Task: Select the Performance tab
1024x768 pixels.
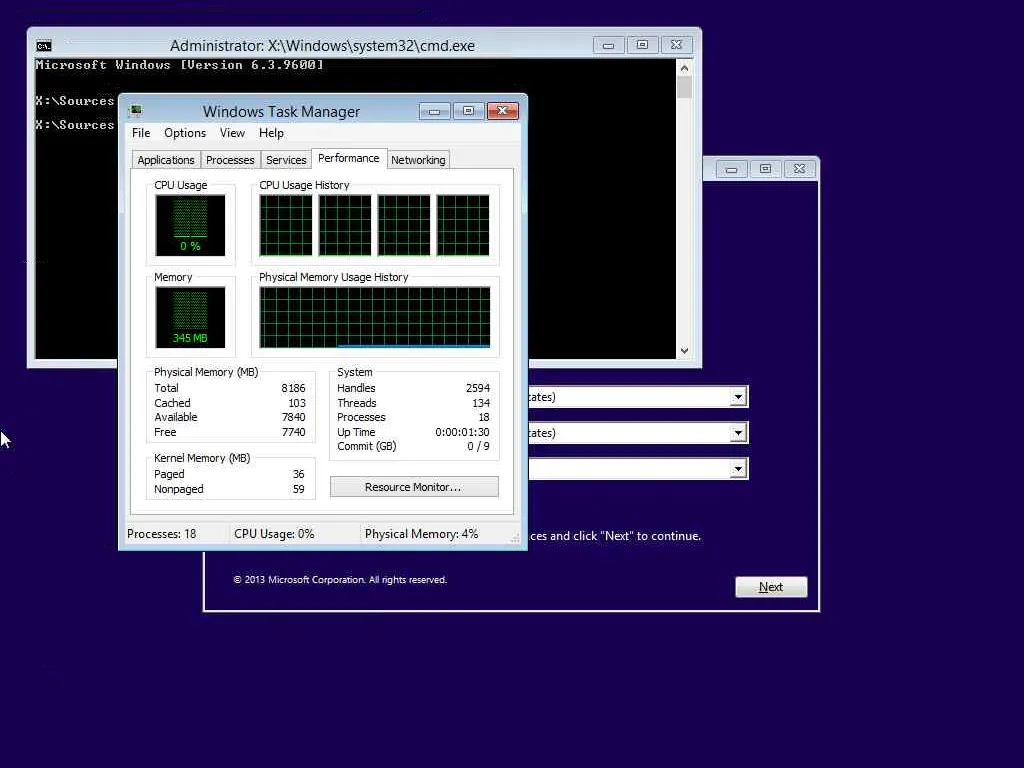Action: (349, 159)
